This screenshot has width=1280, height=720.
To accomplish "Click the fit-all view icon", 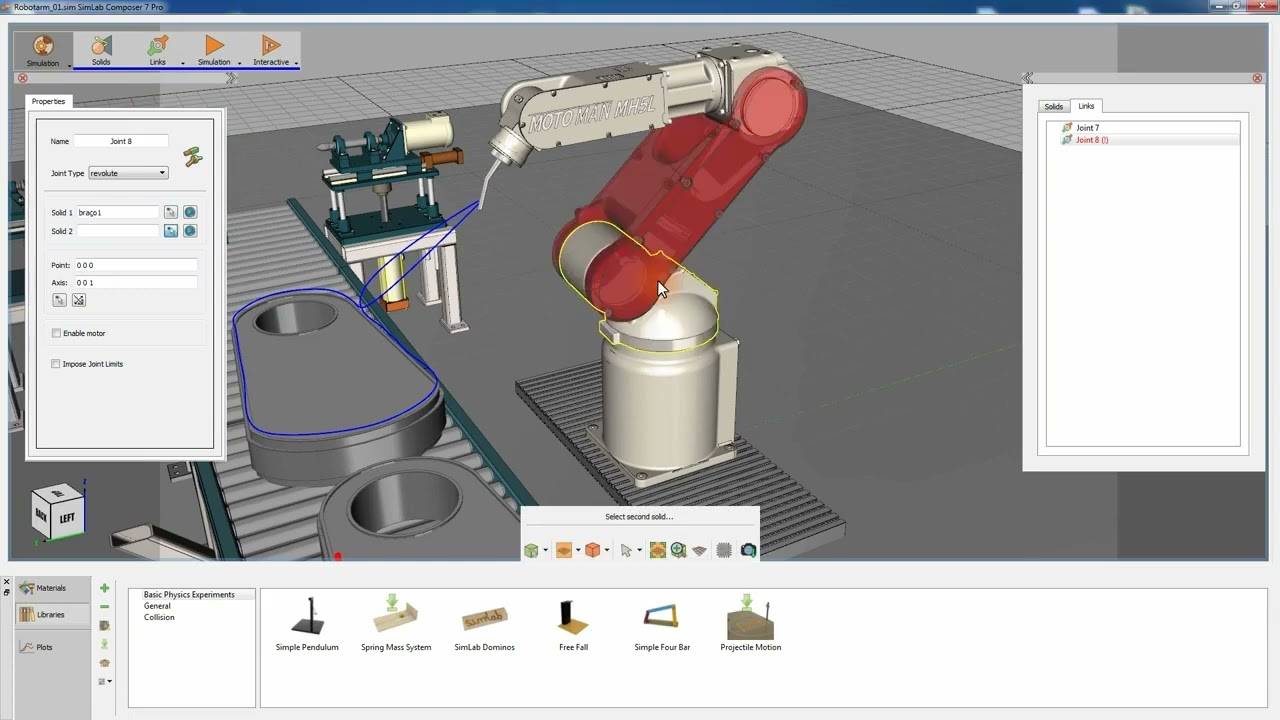I will tap(657, 550).
